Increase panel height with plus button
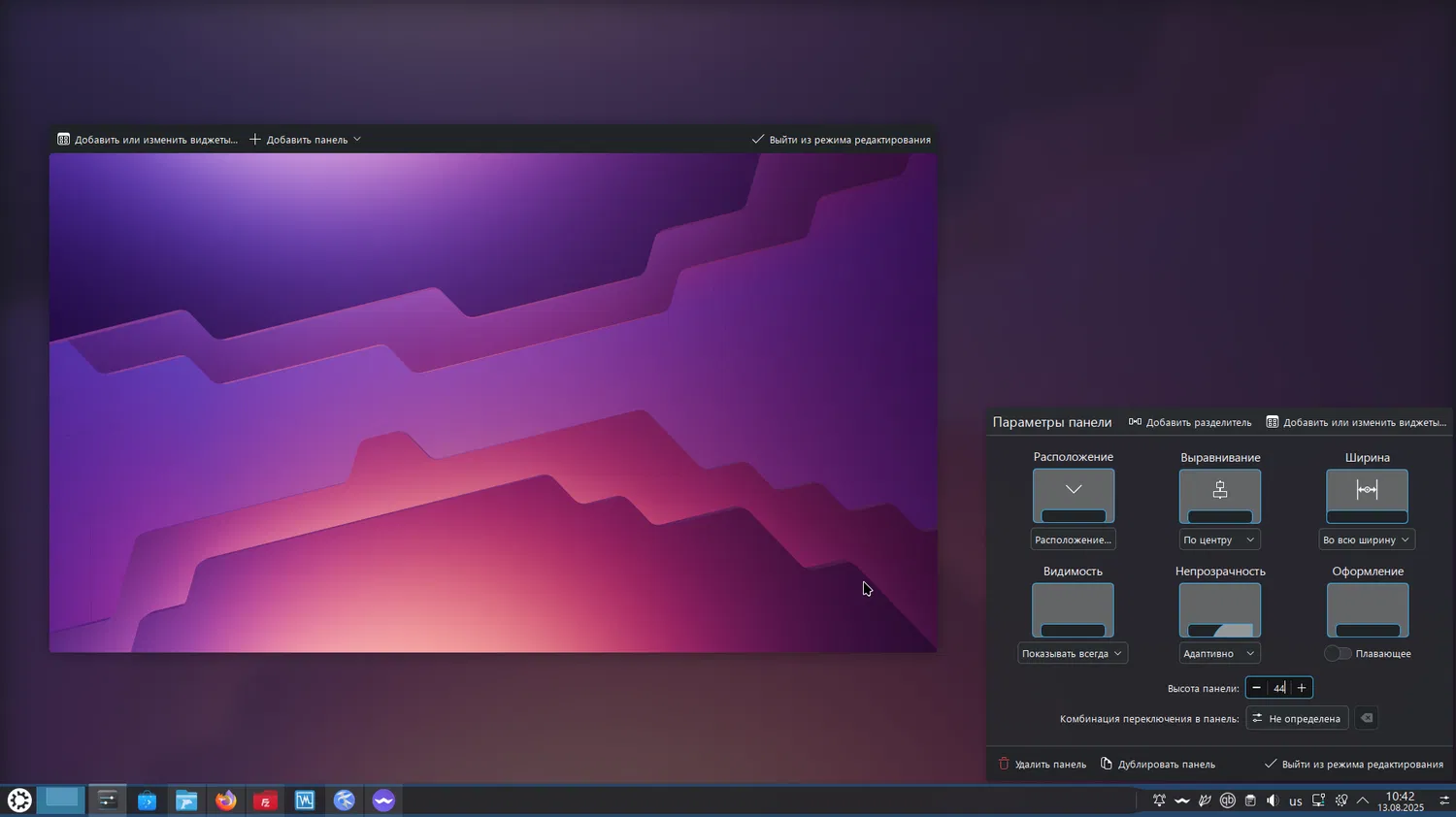Screen dimensions: 1456x817 coord(1302,688)
